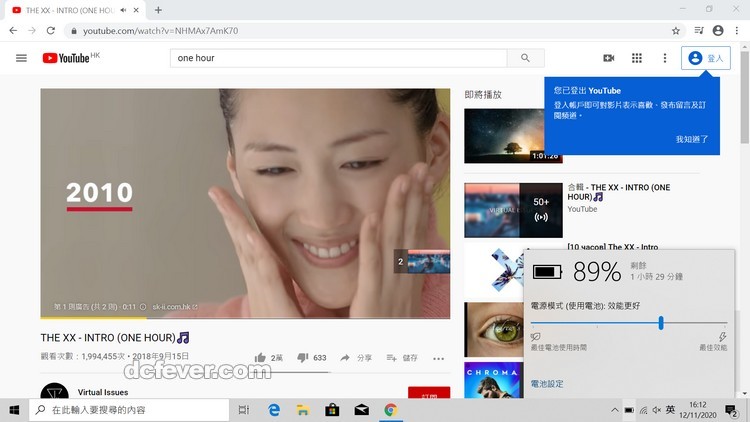Image resolution: width=750 pixels, height=422 pixels.
Task: Open the notification action center
Action: coord(731,410)
